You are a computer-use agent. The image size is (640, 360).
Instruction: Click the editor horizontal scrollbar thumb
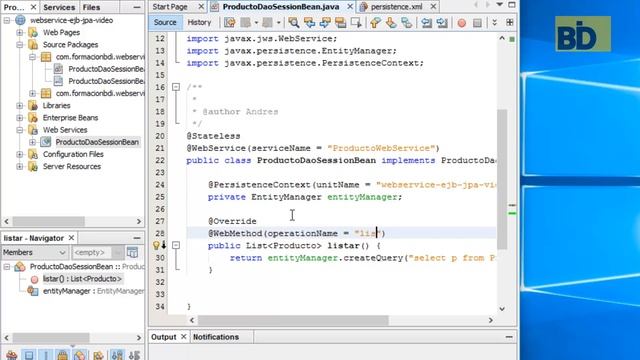[293, 320]
